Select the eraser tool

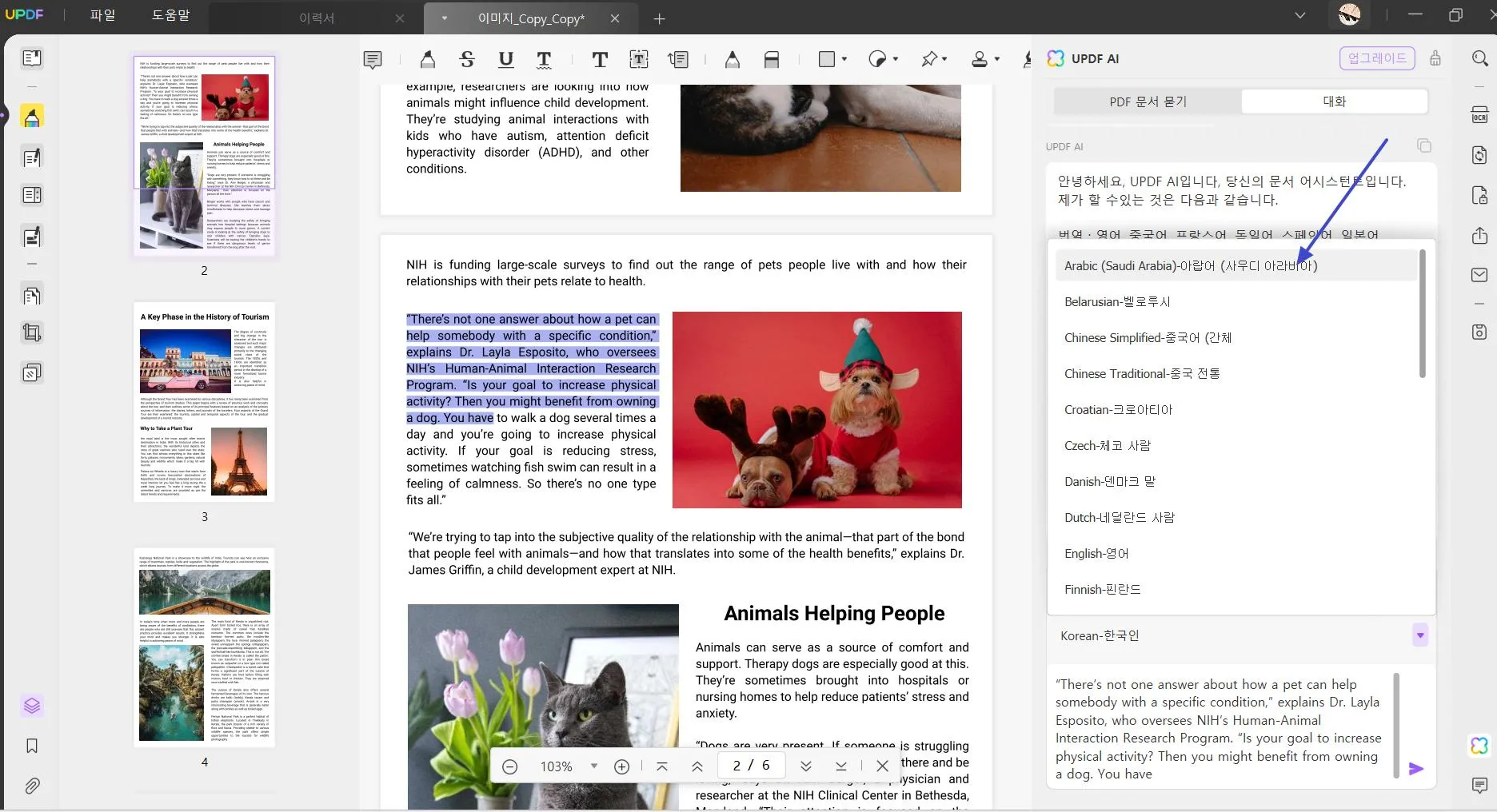[772, 59]
